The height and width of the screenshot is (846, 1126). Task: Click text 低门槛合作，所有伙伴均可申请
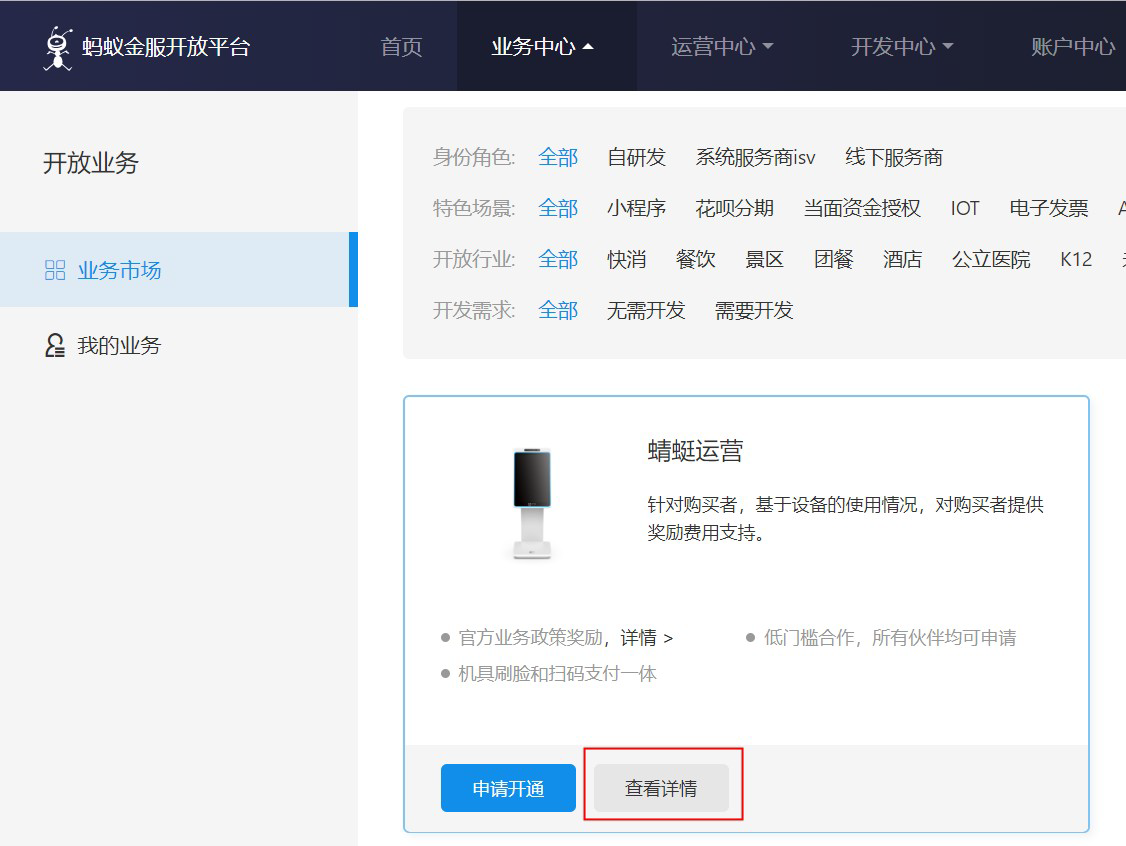tap(890, 638)
